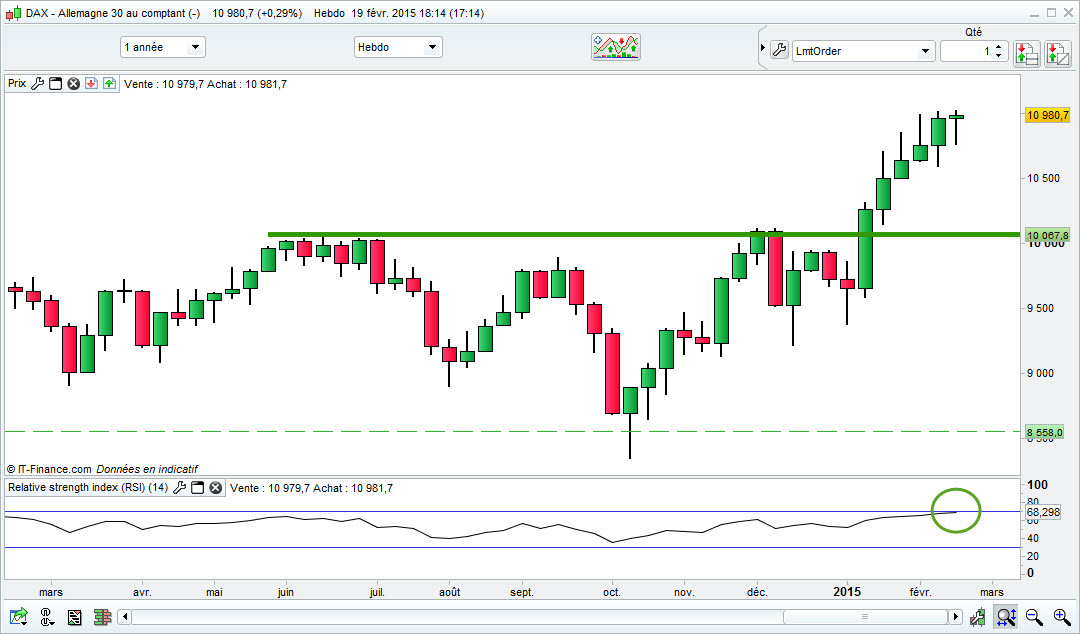Open the trading signals chart icon
This screenshot has width=1080, height=634.
point(616,47)
